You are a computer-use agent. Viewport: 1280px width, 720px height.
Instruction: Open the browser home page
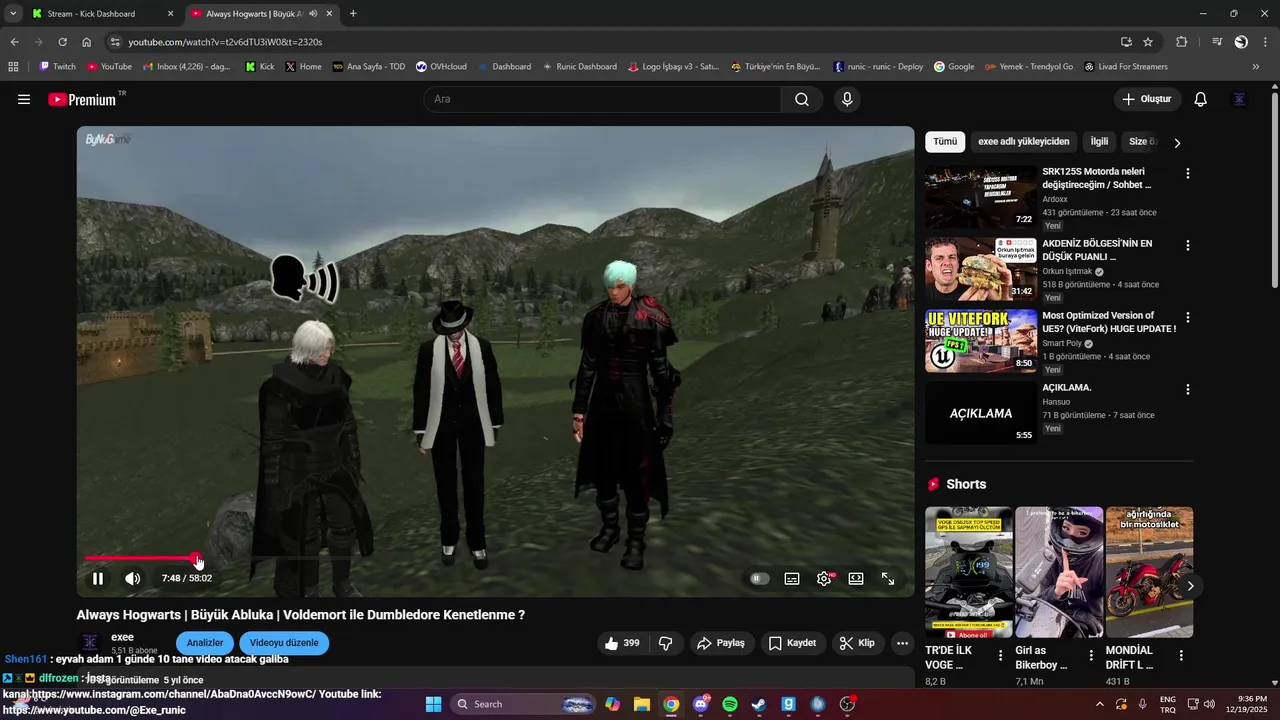pos(87,42)
